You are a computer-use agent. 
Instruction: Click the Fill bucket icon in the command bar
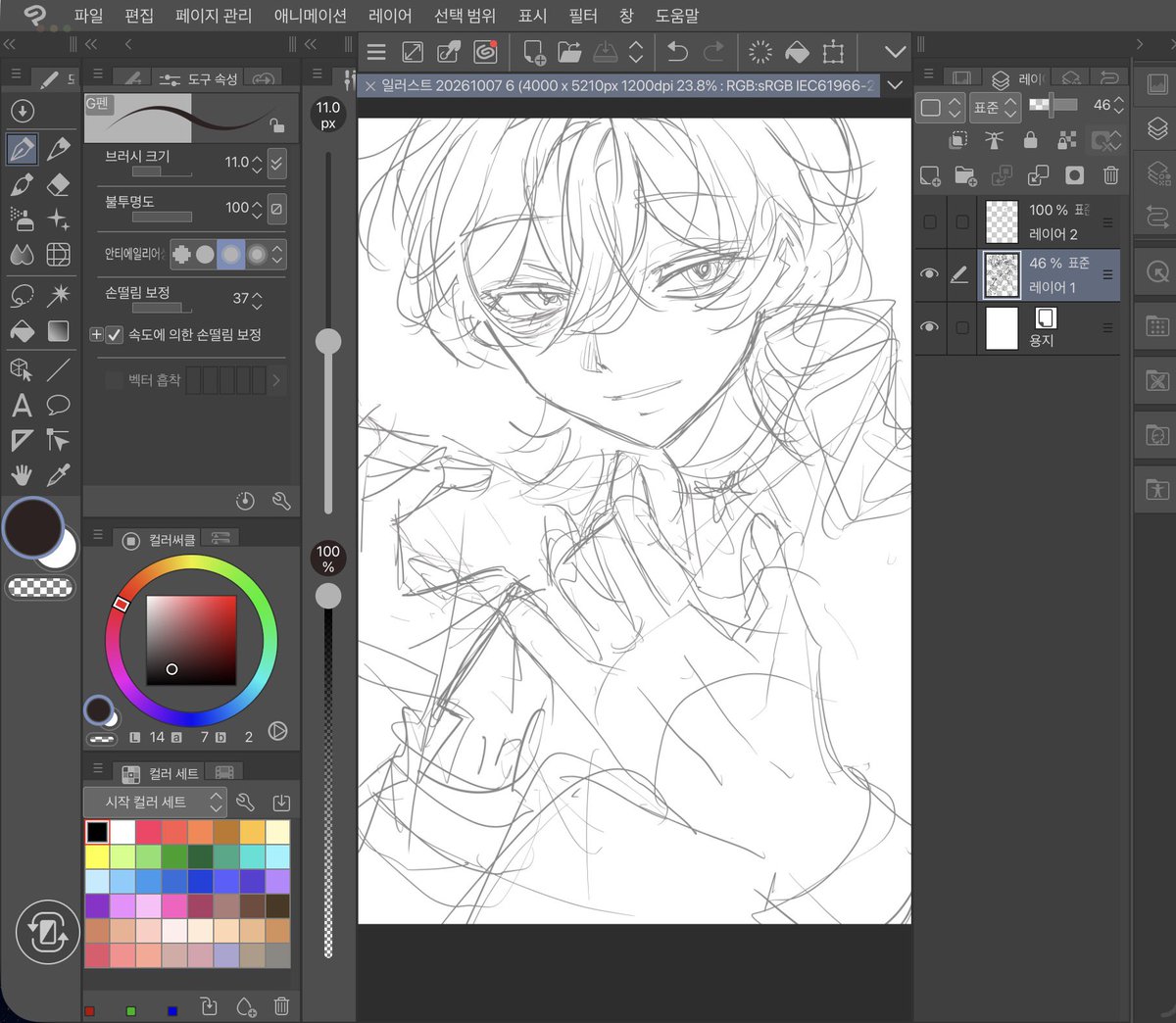coord(797,52)
